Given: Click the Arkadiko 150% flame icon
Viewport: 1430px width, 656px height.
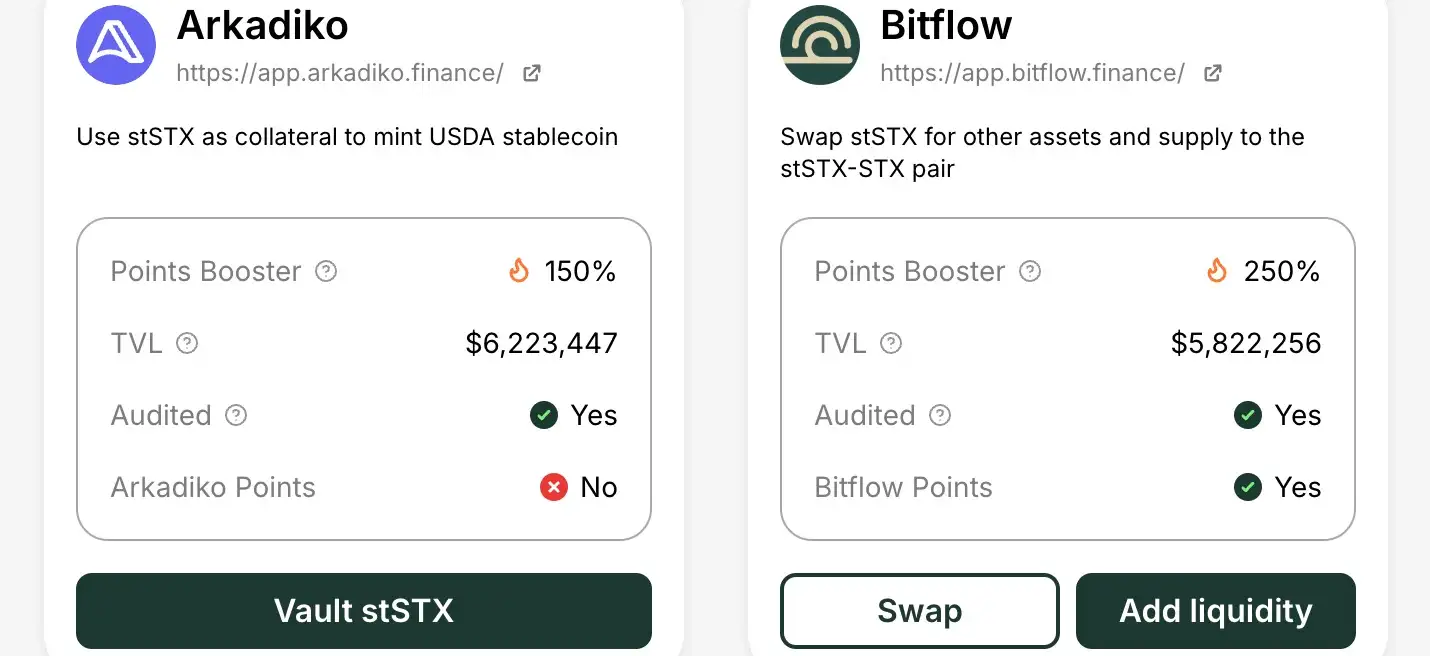Looking at the screenshot, I should pos(519,270).
